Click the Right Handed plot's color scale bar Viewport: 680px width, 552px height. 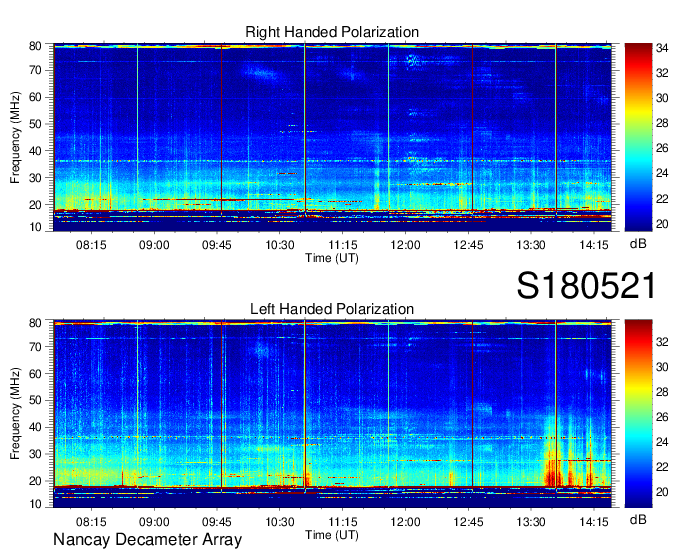pyautogui.click(x=638, y=137)
